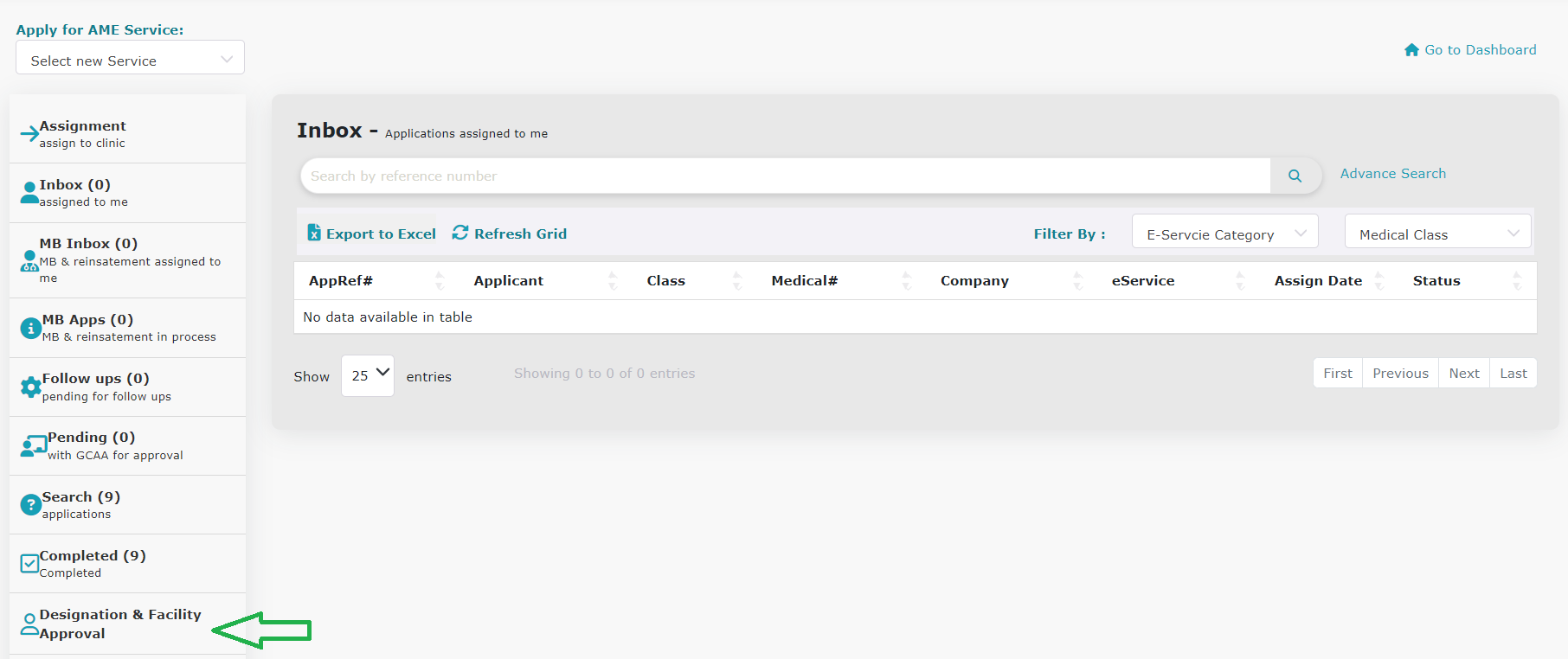
Task: Select Pending with GCAA for approval
Action: [114, 445]
